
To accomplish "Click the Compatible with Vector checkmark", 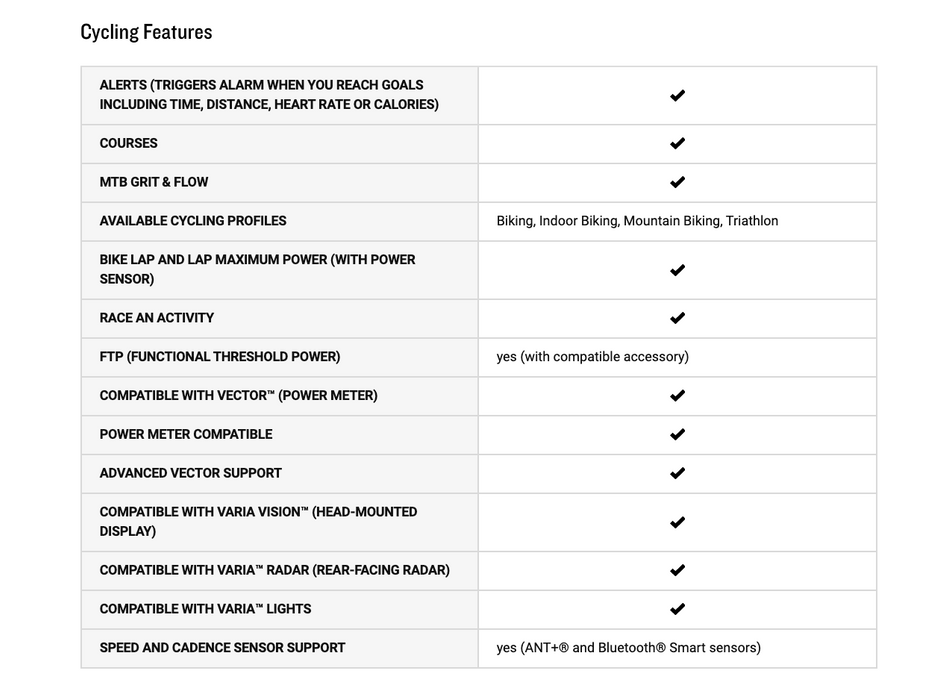I will (x=677, y=396).
